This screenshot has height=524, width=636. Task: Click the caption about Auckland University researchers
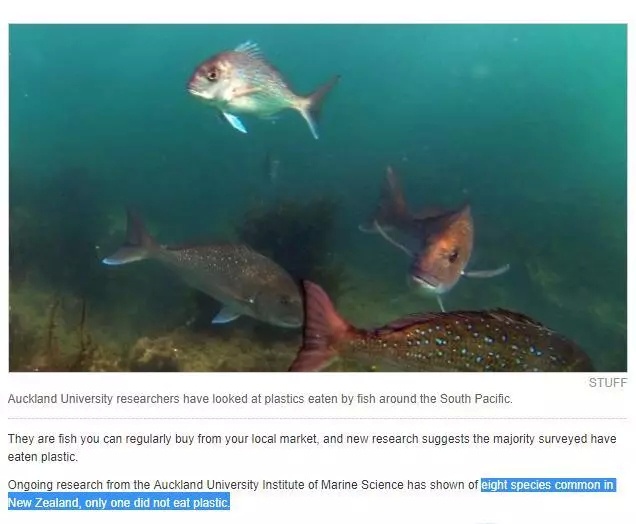260,399
